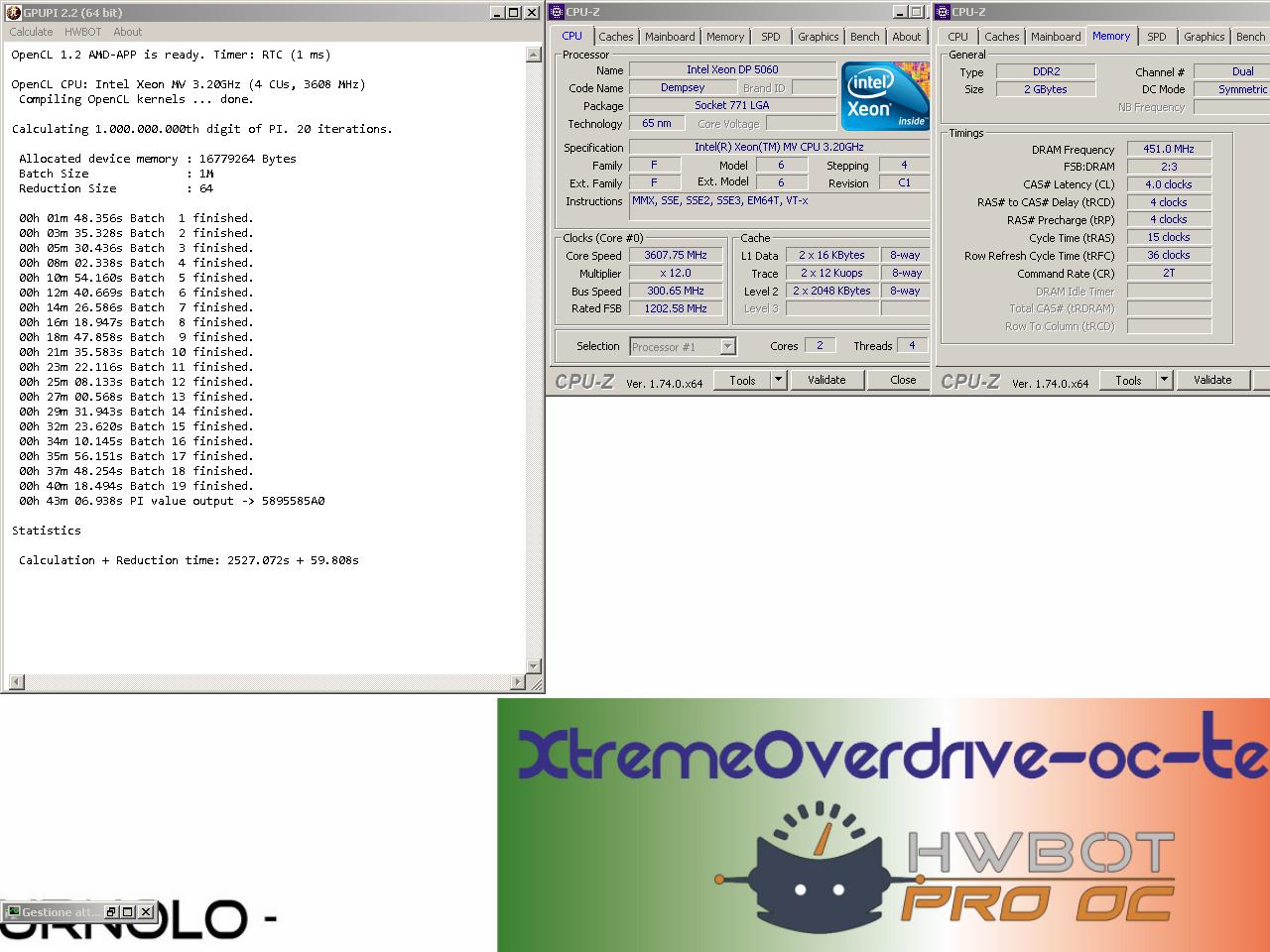Click the Threads value 4
This screenshot has height=952, width=1270.
pos(912,345)
